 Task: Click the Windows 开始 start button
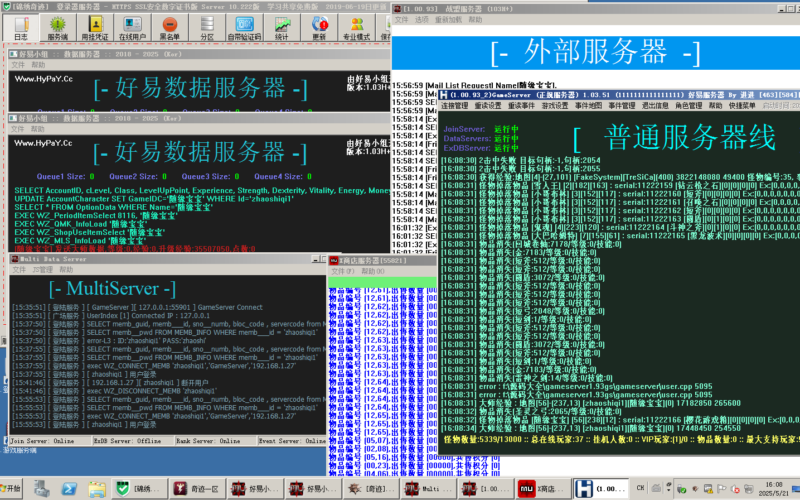pos(17,487)
